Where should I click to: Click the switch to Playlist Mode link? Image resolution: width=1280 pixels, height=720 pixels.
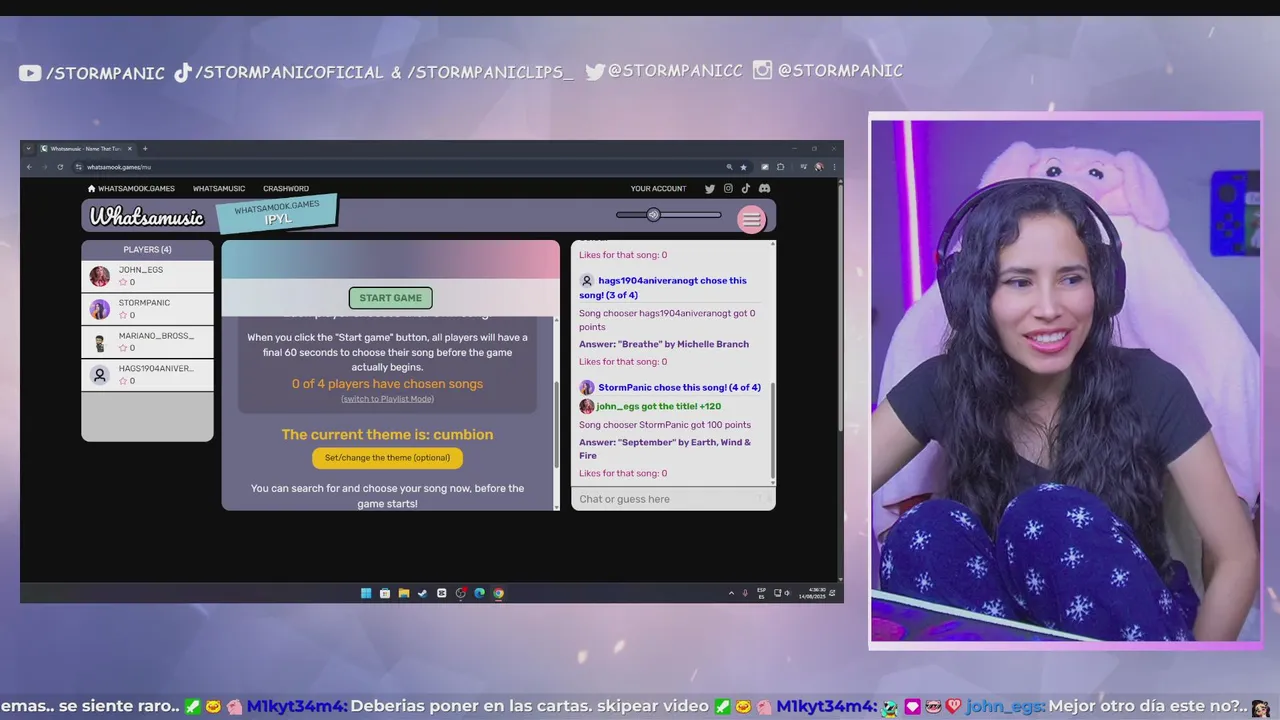[x=387, y=399]
